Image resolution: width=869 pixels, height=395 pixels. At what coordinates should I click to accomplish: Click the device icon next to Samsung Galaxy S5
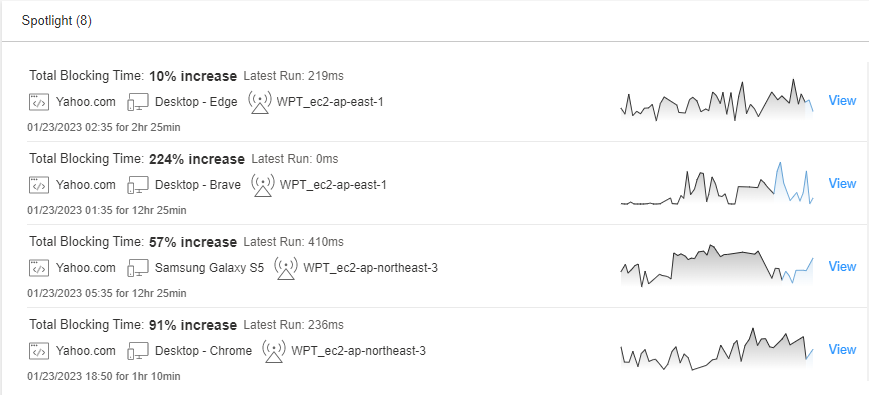tap(138, 268)
